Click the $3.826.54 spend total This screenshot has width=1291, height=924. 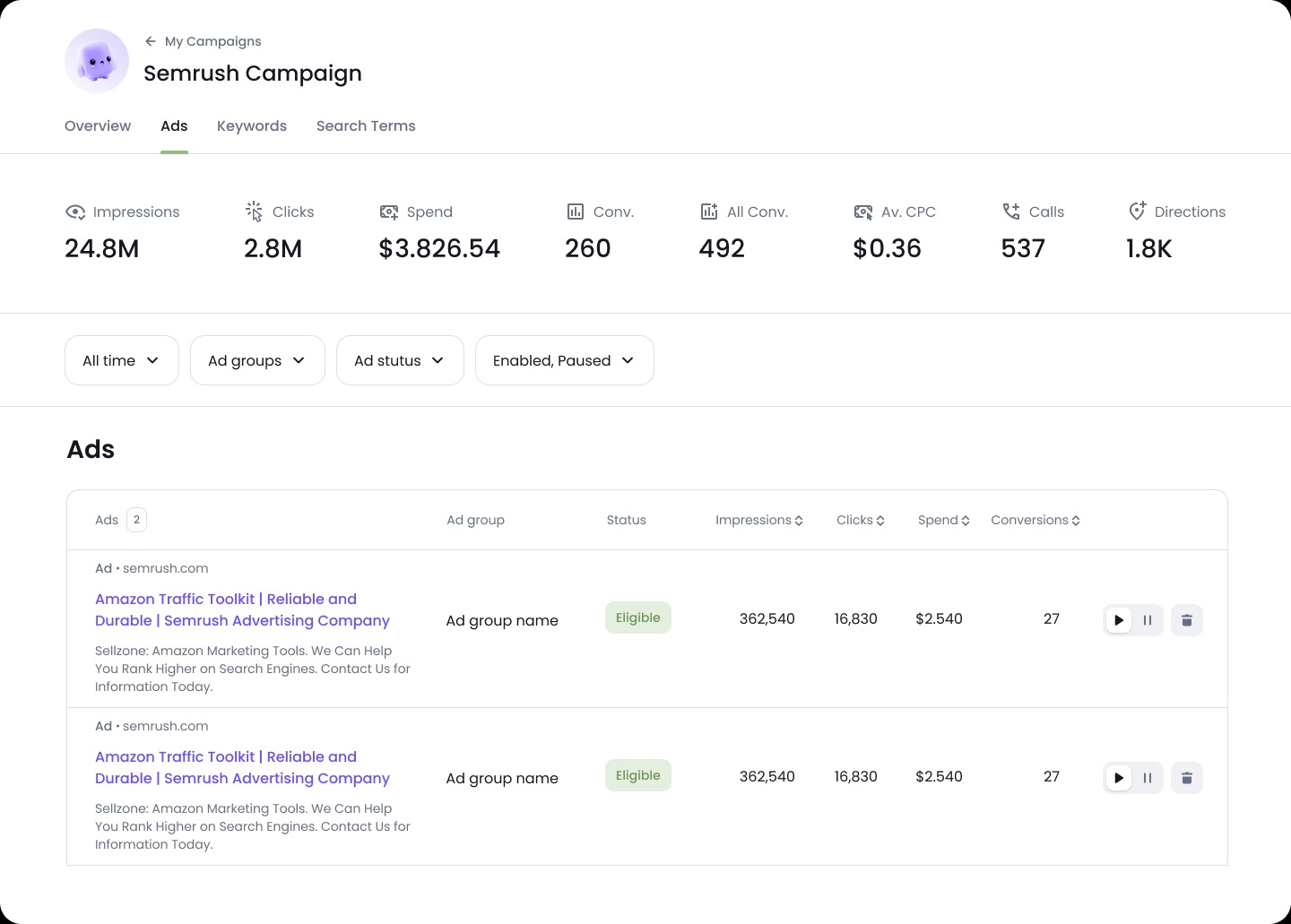tap(439, 248)
